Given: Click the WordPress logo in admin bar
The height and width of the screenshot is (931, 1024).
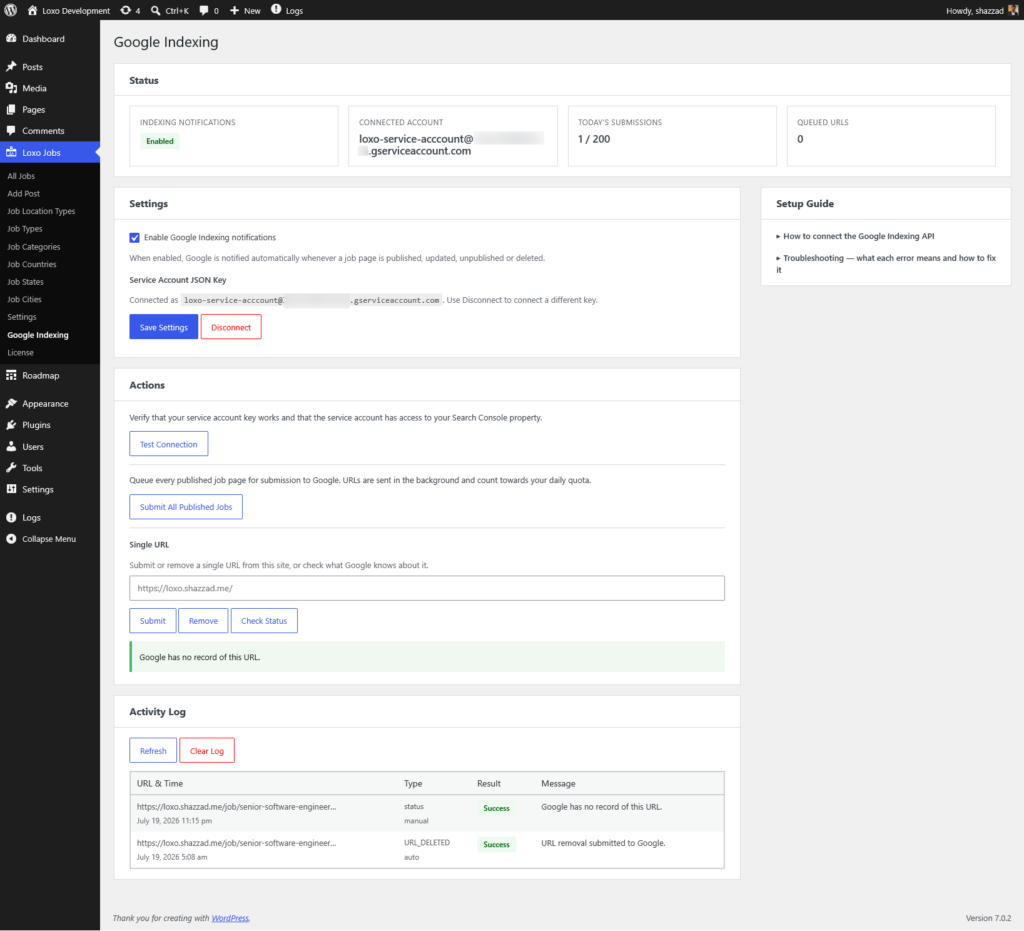Looking at the screenshot, I should coord(10,10).
